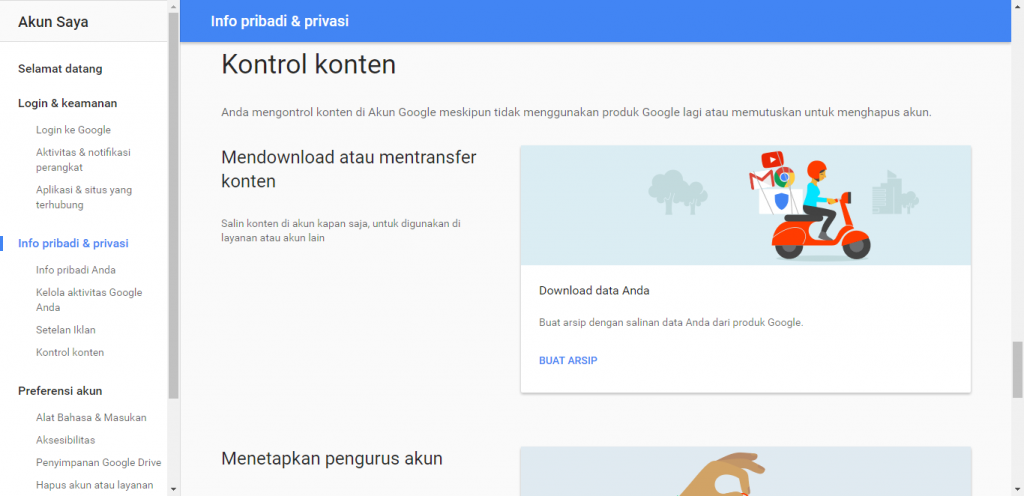1024x496 pixels.
Task: Click the Gmail icon on scooter box
Action: click(761, 180)
